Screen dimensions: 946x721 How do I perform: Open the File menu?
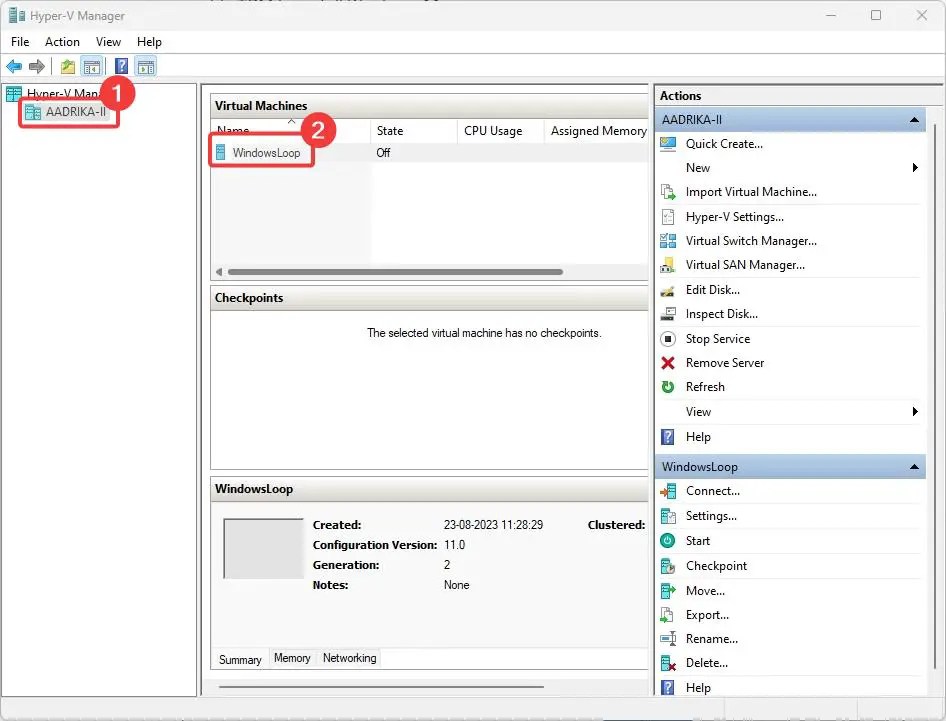coord(20,42)
